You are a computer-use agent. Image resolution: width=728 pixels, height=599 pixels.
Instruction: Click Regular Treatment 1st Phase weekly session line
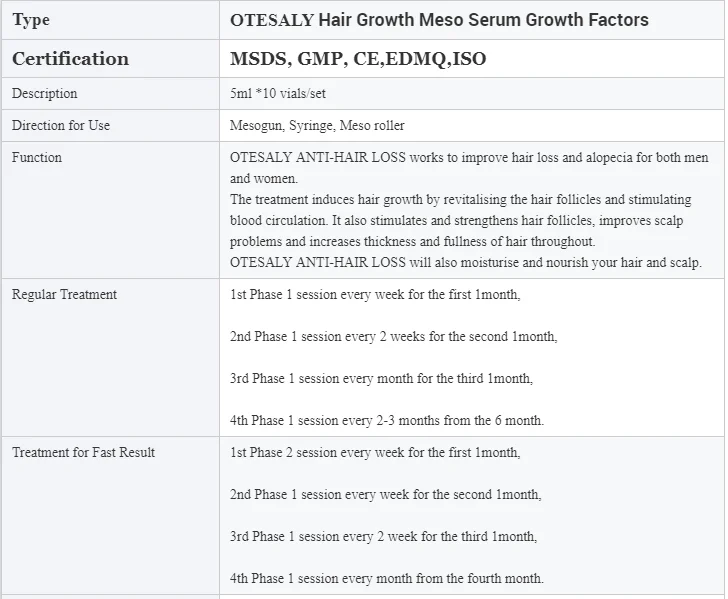point(375,295)
